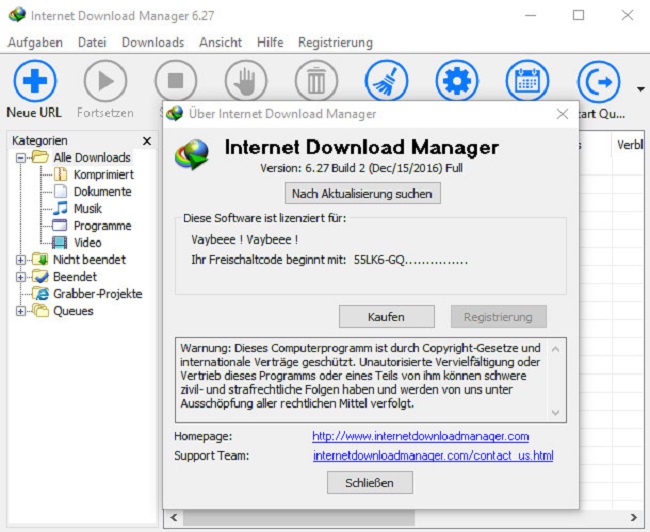This screenshot has width=650, height=532.
Task: Click the Start Queue arrow icon
Action: tap(599, 81)
